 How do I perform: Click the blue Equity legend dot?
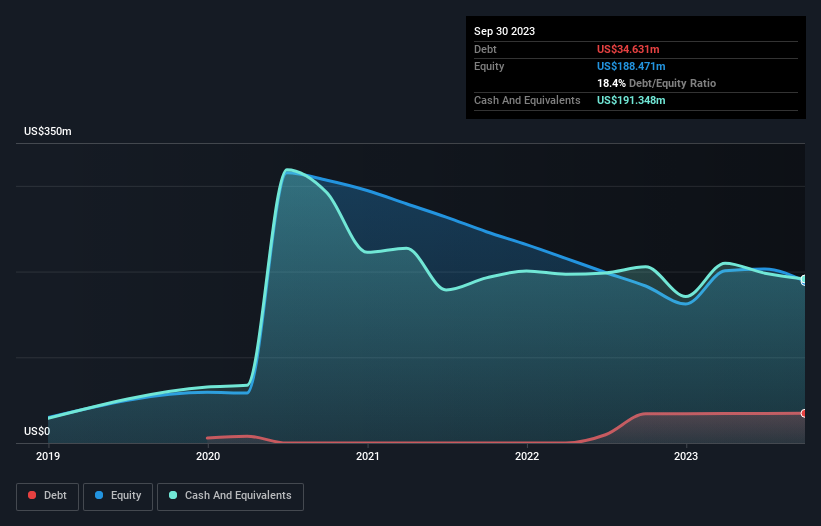[x=99, y=495]
